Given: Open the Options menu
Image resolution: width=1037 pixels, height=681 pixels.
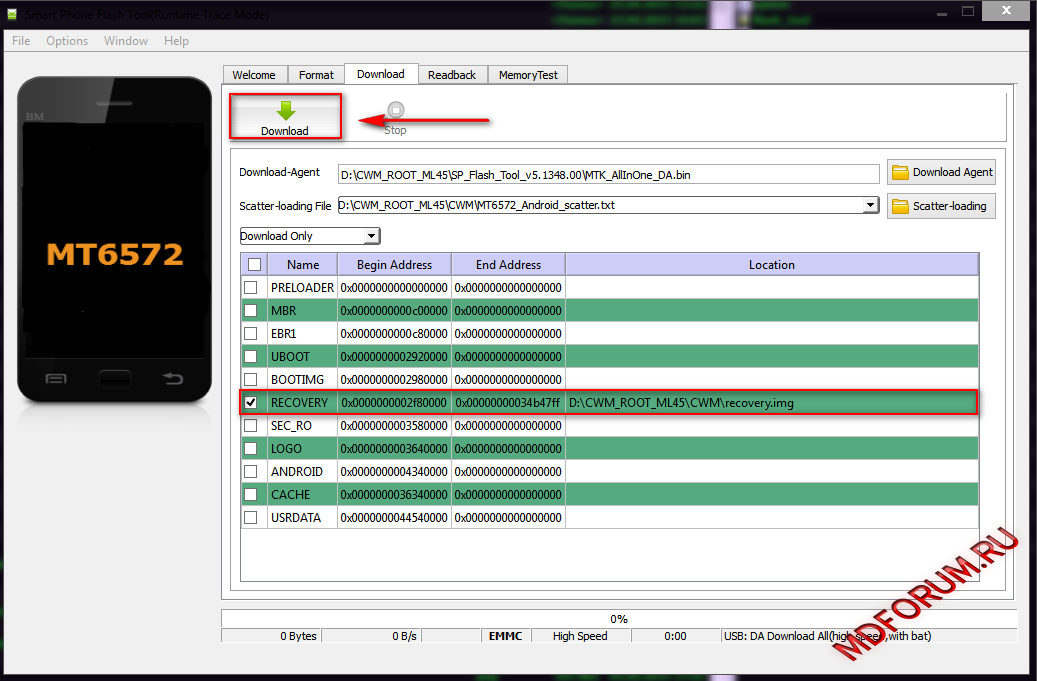Looking at the screenshot, I should (x=67, y=41).
